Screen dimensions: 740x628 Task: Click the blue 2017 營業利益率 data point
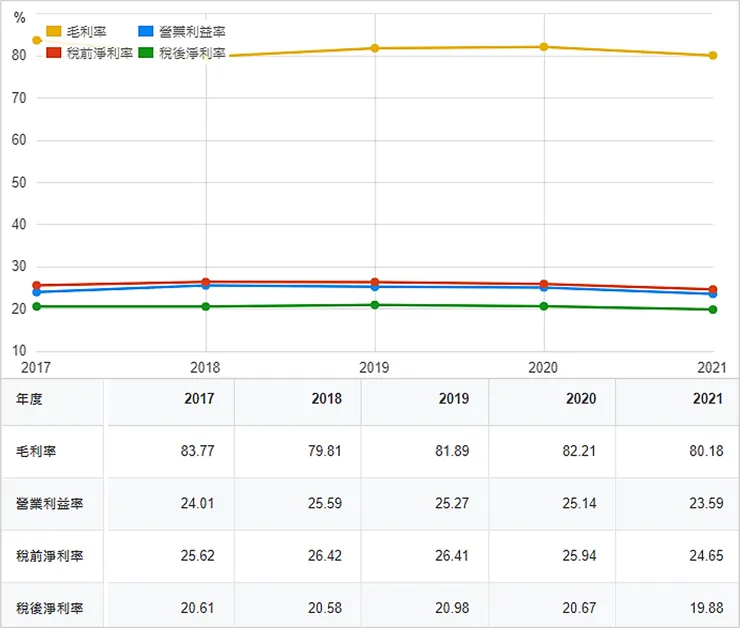37,293
